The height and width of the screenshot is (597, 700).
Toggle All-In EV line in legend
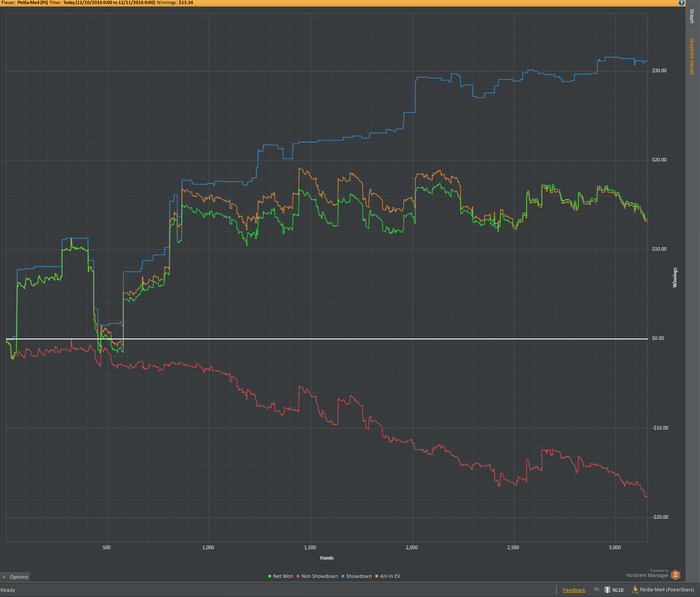click(x=388, y=576)
